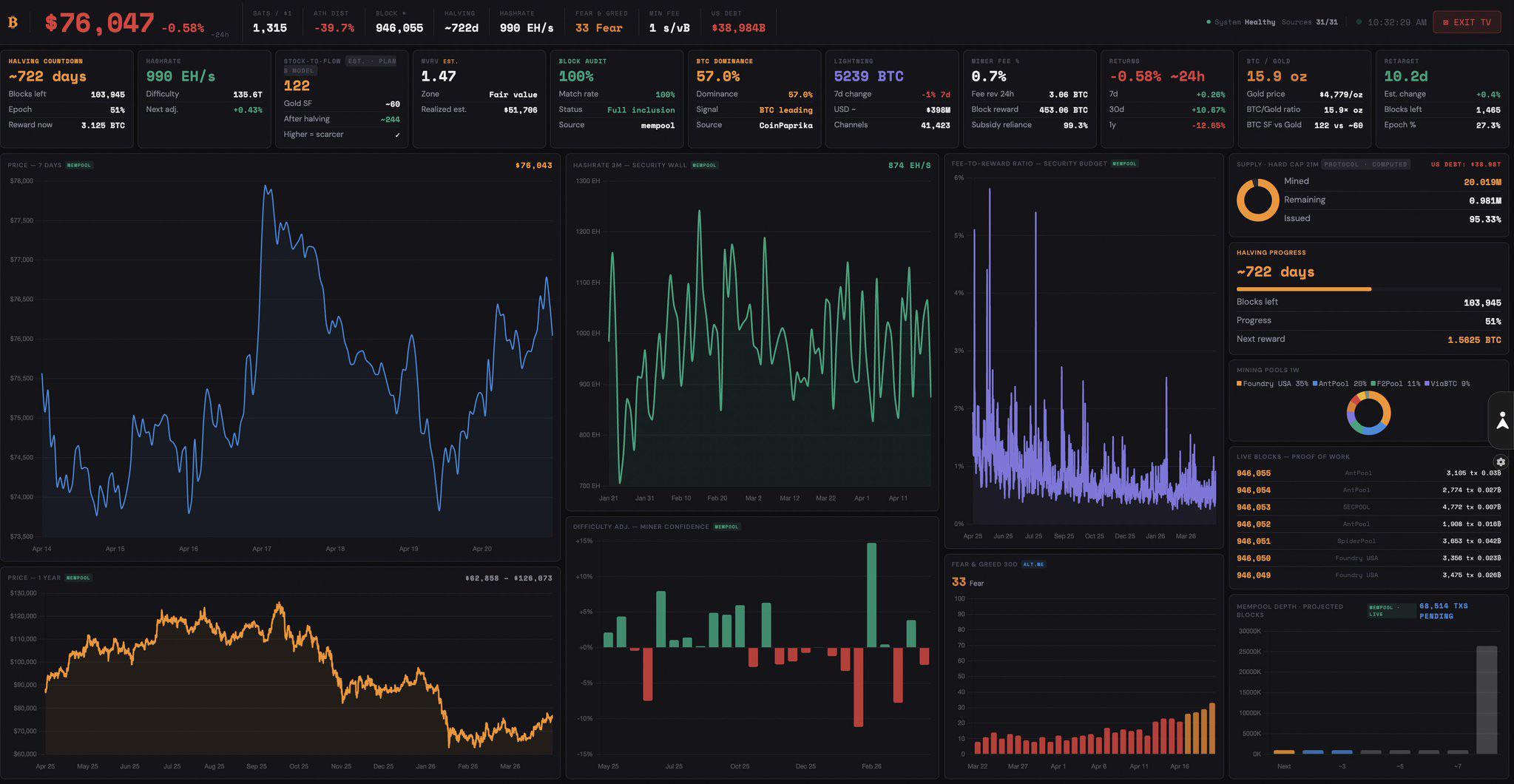
Task: Click the green System Healthy status dot
Action: click(1209, 22)
